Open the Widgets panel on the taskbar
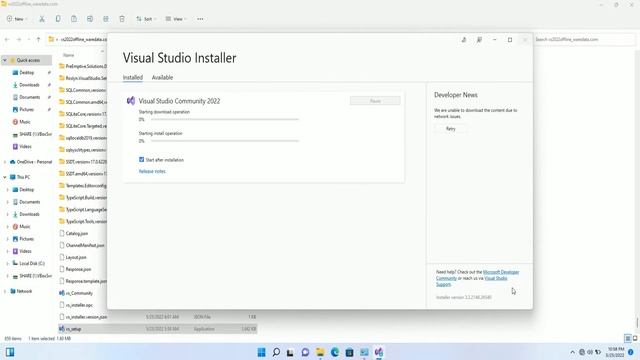 [10, 352]
